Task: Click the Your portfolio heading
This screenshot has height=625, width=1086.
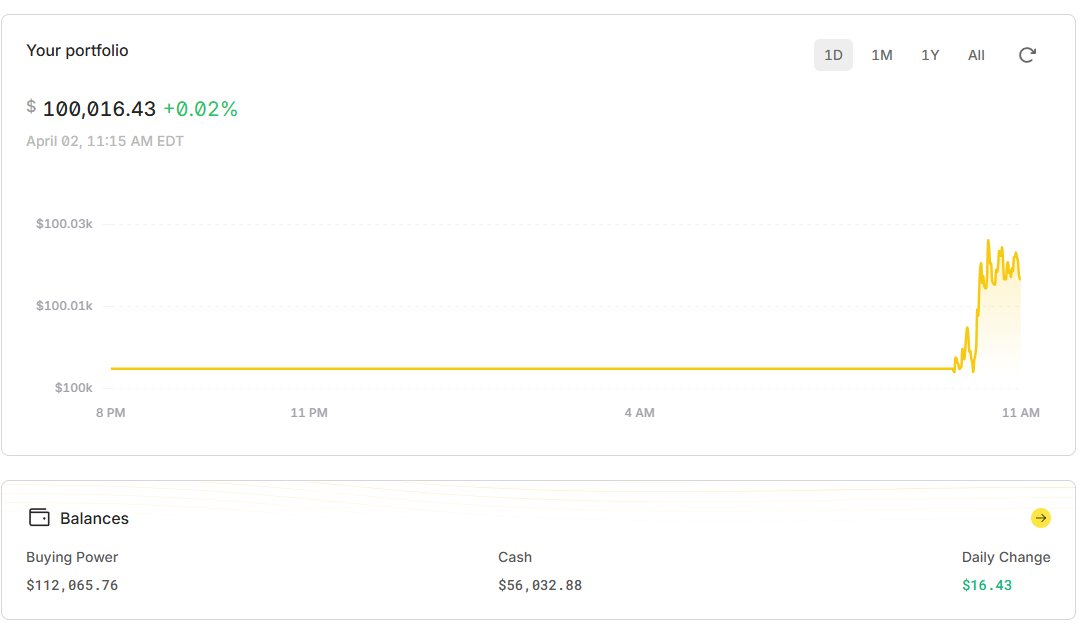Action: click(77, 51)
